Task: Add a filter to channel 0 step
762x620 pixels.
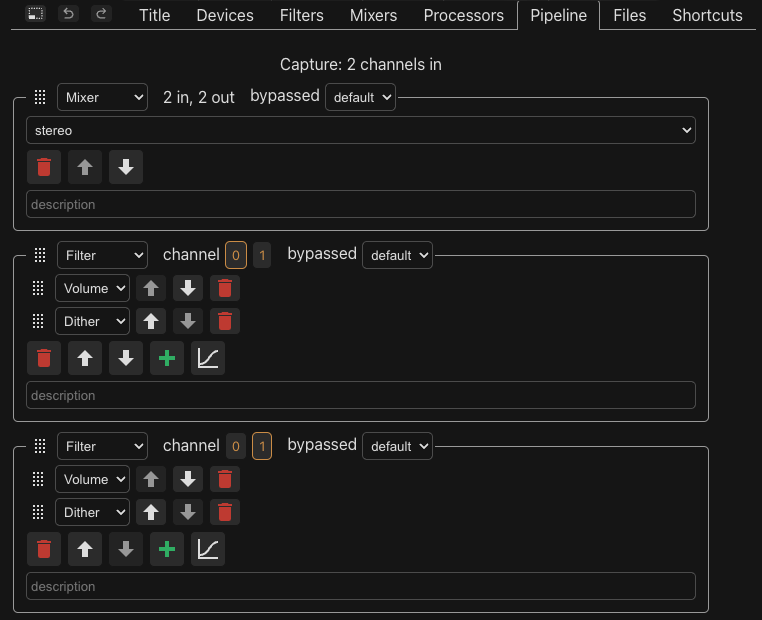Action: (x=167, y=358)
